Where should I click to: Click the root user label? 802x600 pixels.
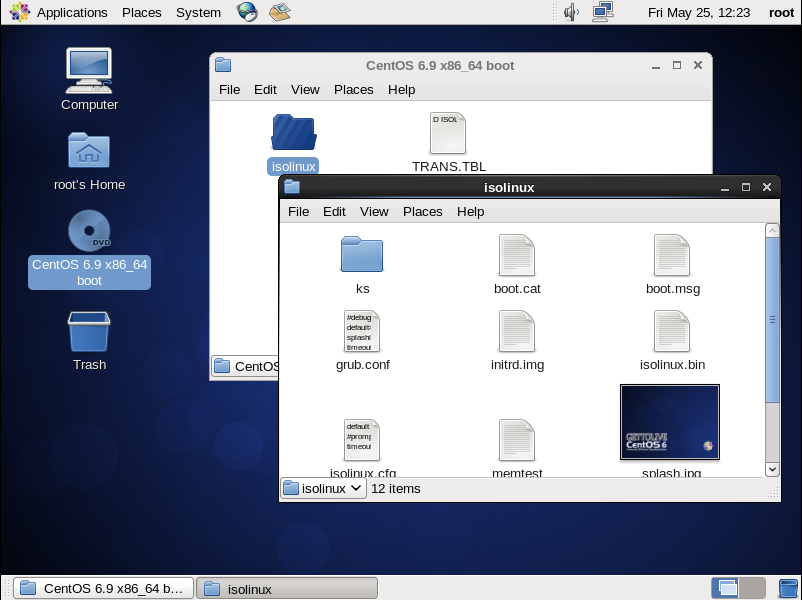point(781,12)
